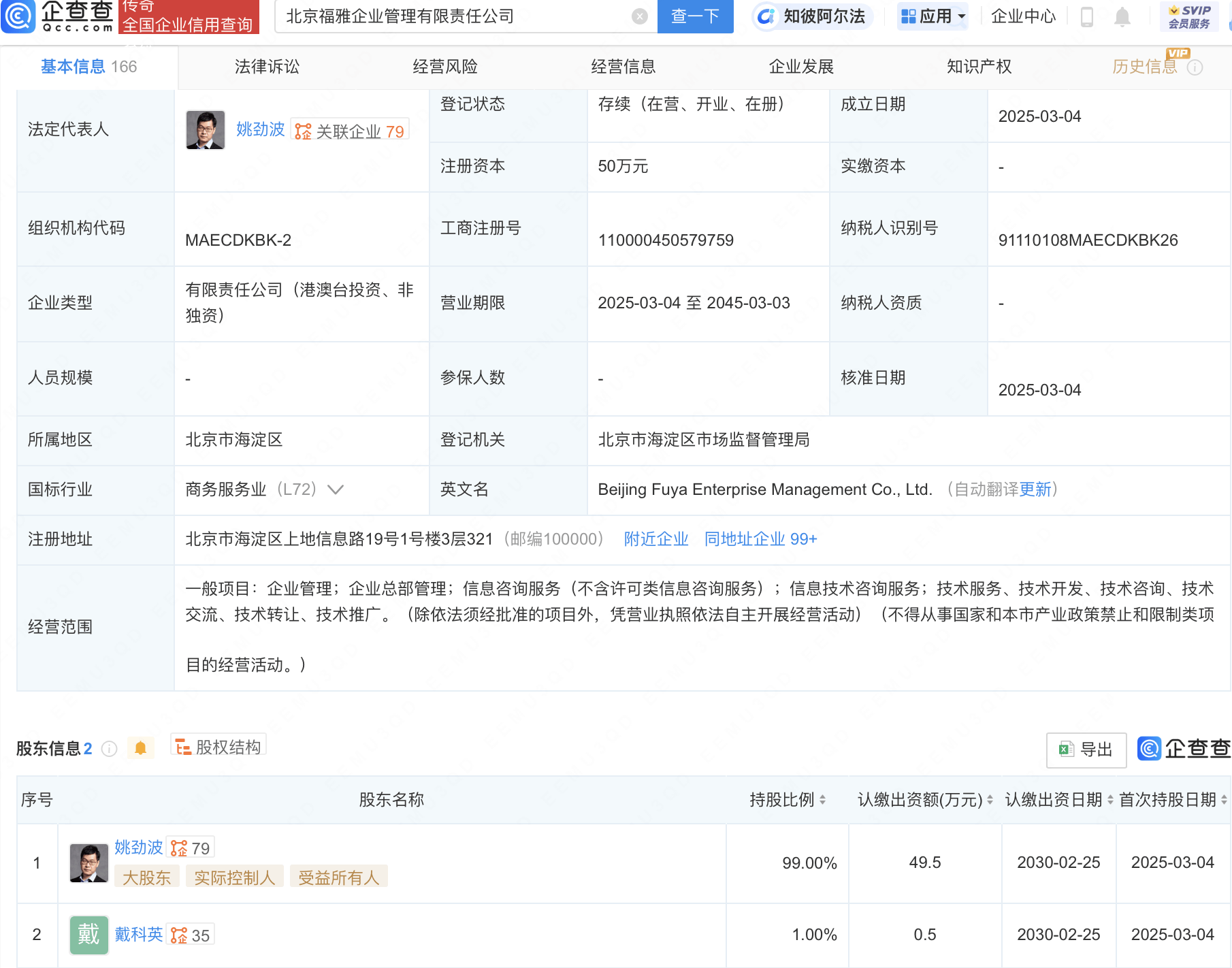Switch to the 知识产权 tab
The image size is (1232, 968).
point(979,67)
